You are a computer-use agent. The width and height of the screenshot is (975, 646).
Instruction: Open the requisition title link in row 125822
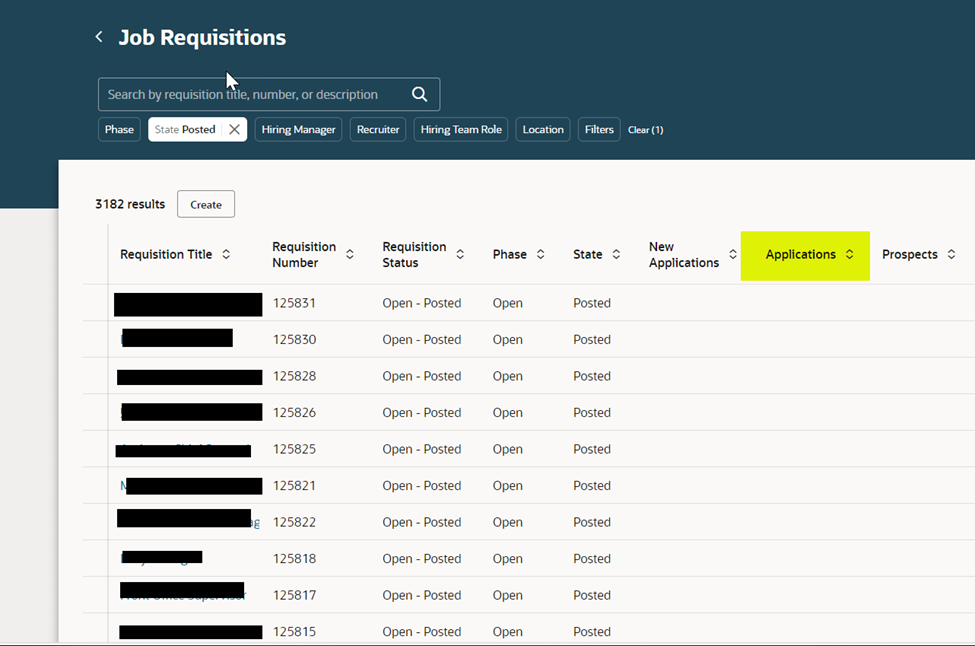click(x=188, y=521)
